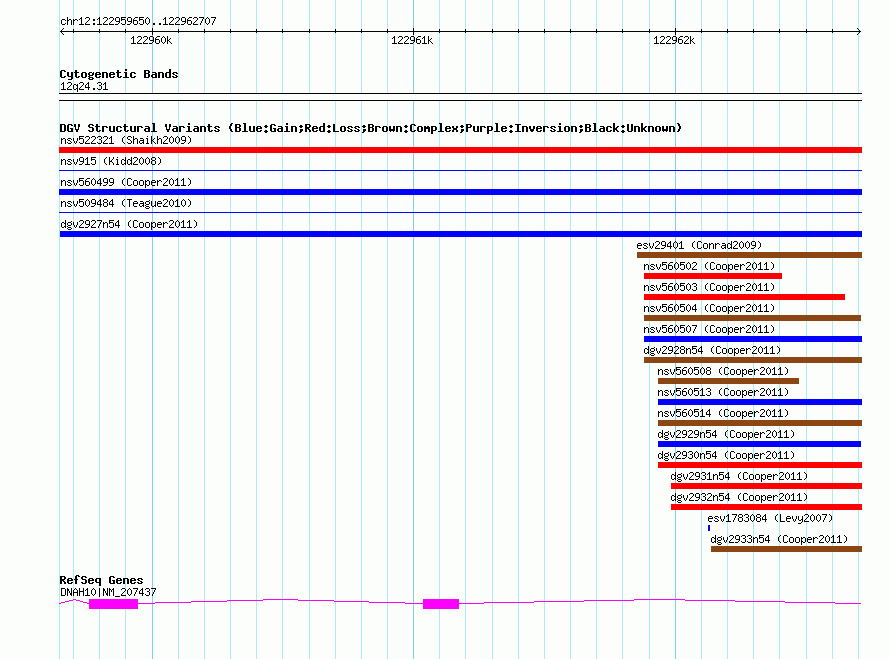Select the red dgv2931n54 loss bar
Image resolution: width=890 pixels, height=659 pixels.
(766, 486)
